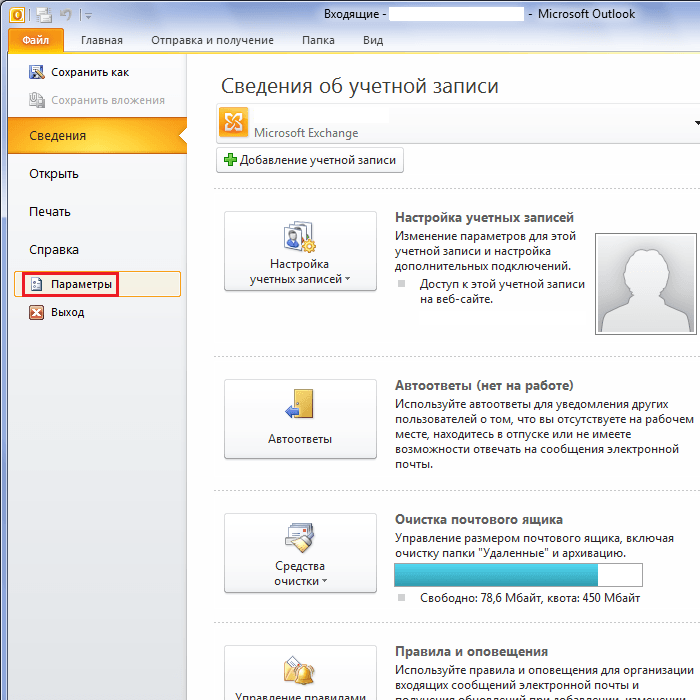Switch to the Вид tab
Viewport: 700px width, 700px height.
click(x=373, y=40)
